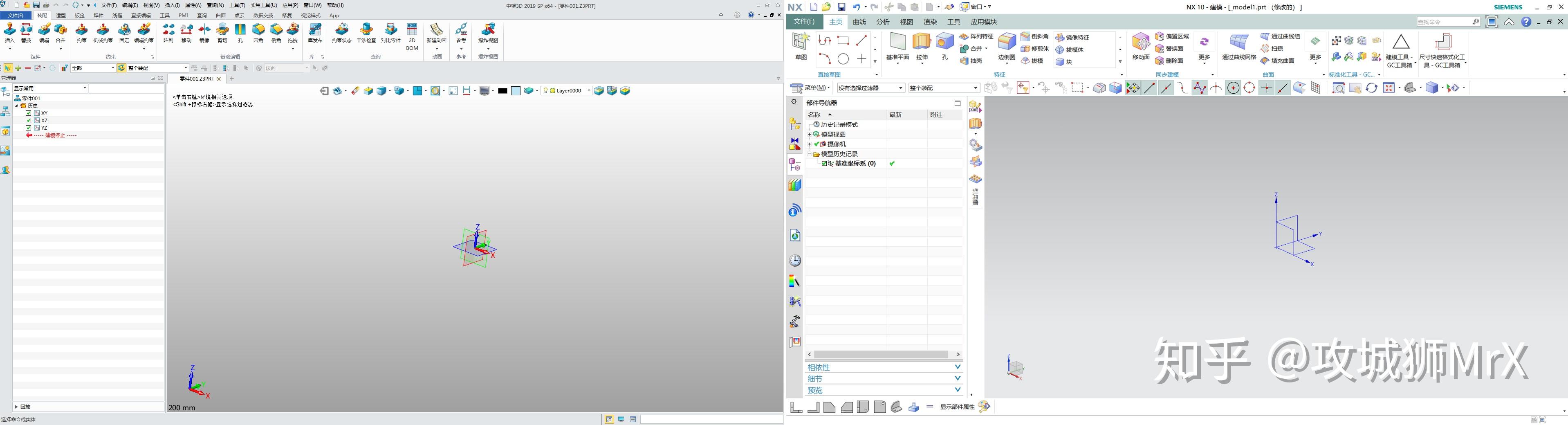Select the 镜像 (Mirror) tool in ZW3D
The width and height of the screenshot is (1568, 425).
[204, 33]
